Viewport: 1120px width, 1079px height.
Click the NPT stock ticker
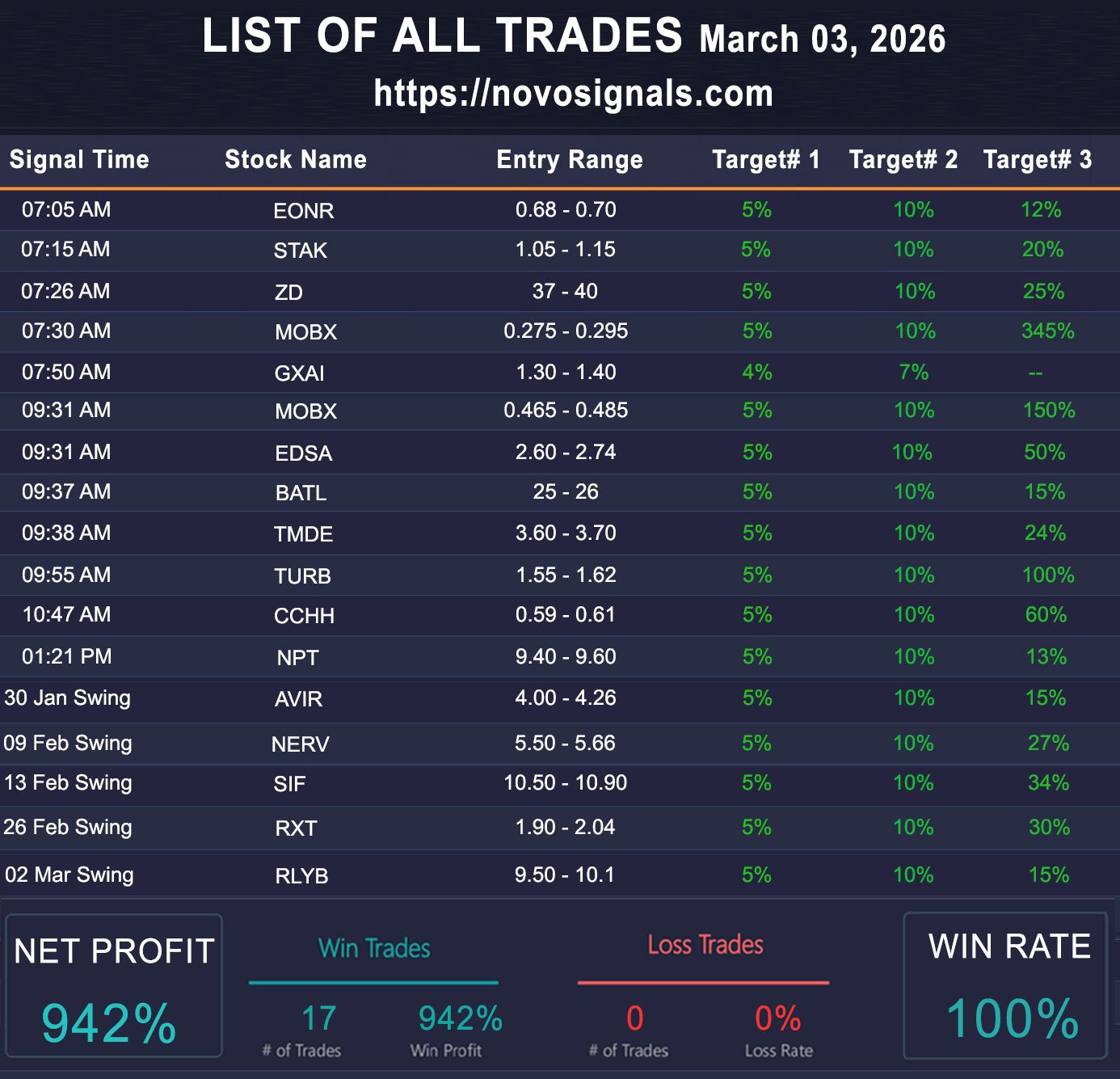(x=297, y=658)
